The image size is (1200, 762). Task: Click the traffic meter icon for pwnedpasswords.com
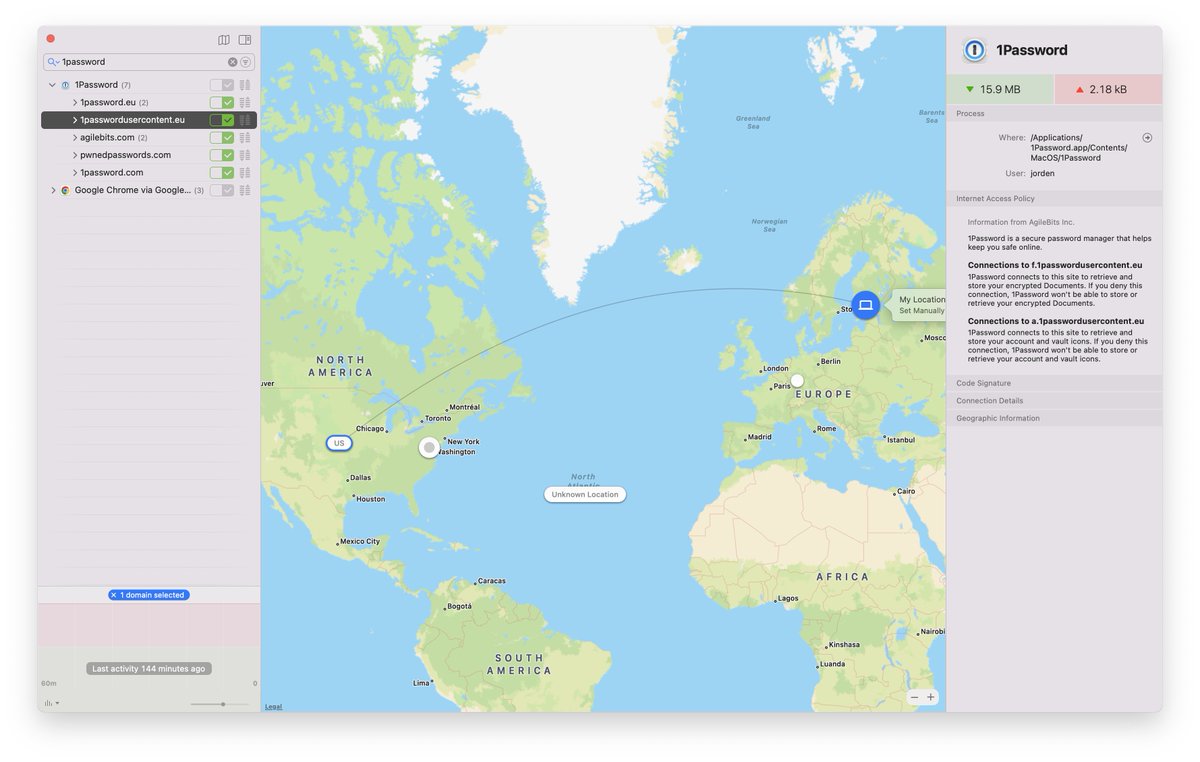245,155
